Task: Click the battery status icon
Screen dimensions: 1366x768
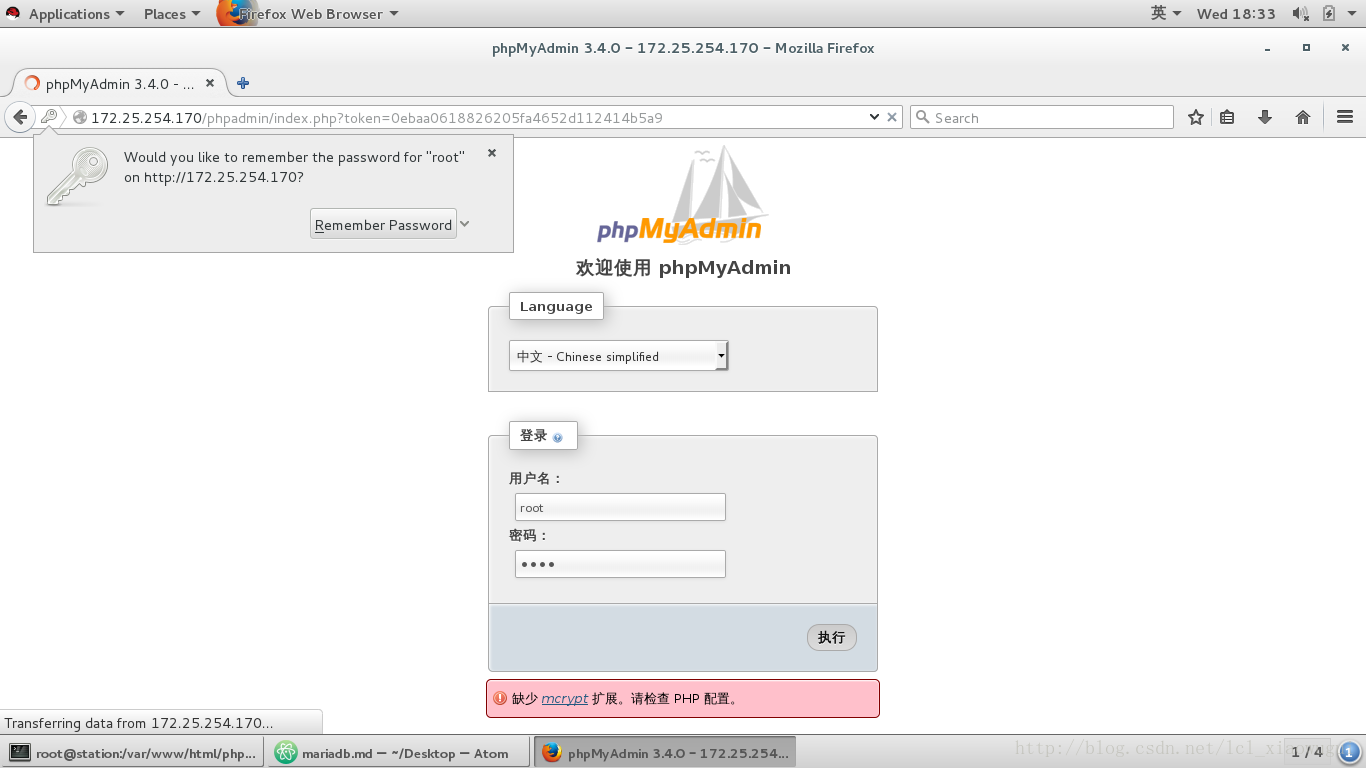Action: 1329,13
